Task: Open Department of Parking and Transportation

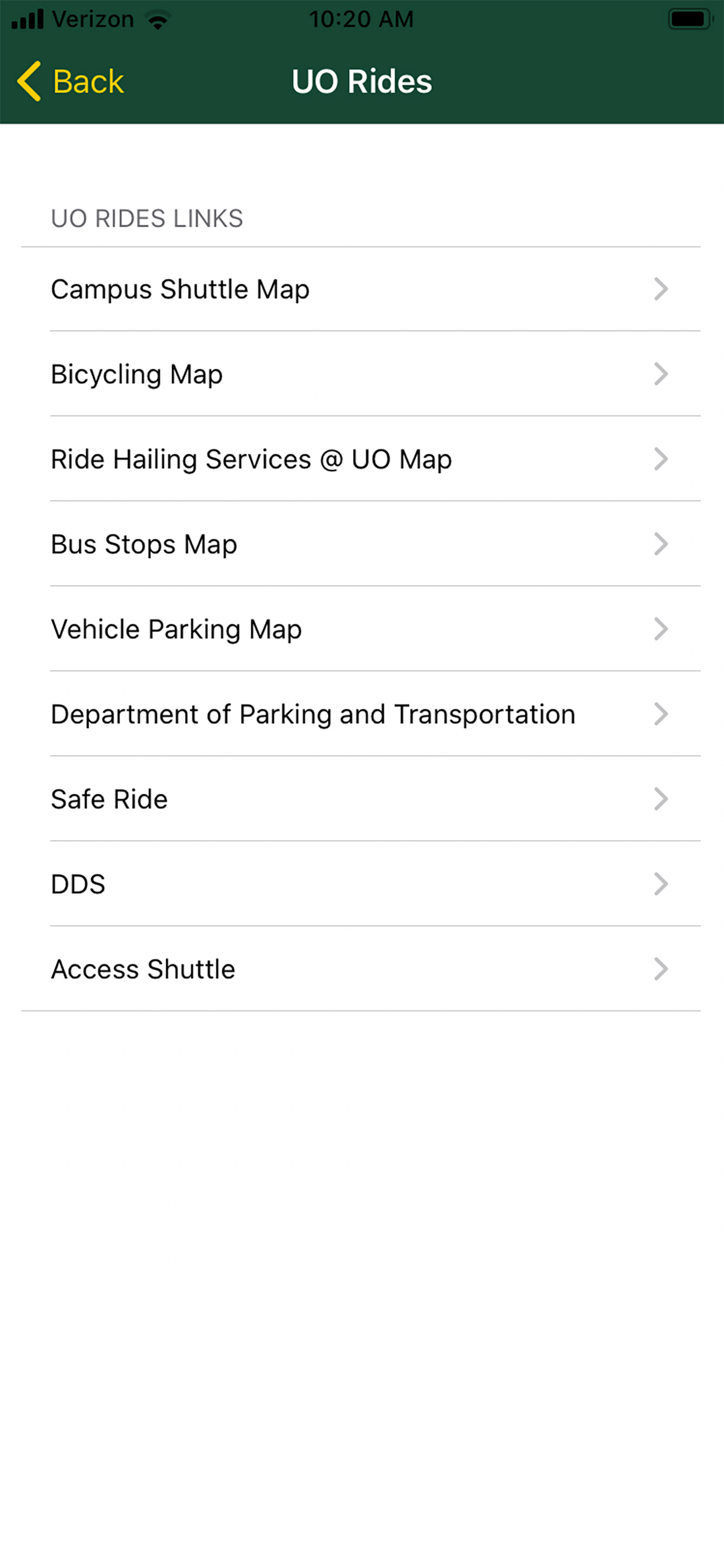Action: (312, 714)
